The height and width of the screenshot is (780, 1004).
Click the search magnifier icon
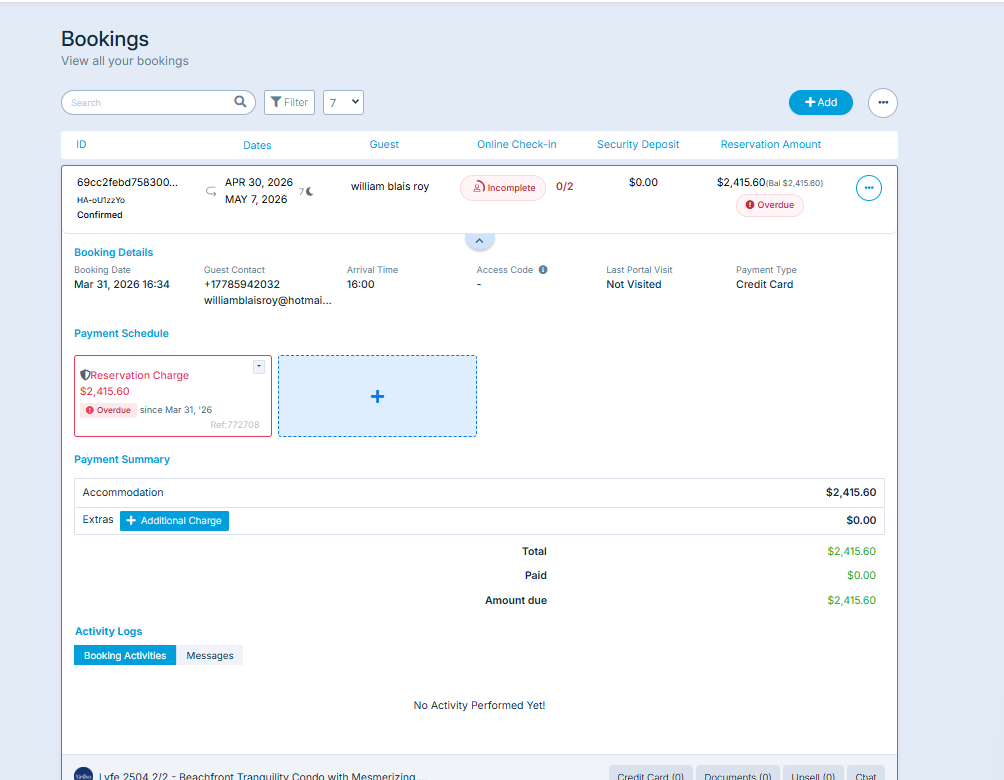pos(240,102)
